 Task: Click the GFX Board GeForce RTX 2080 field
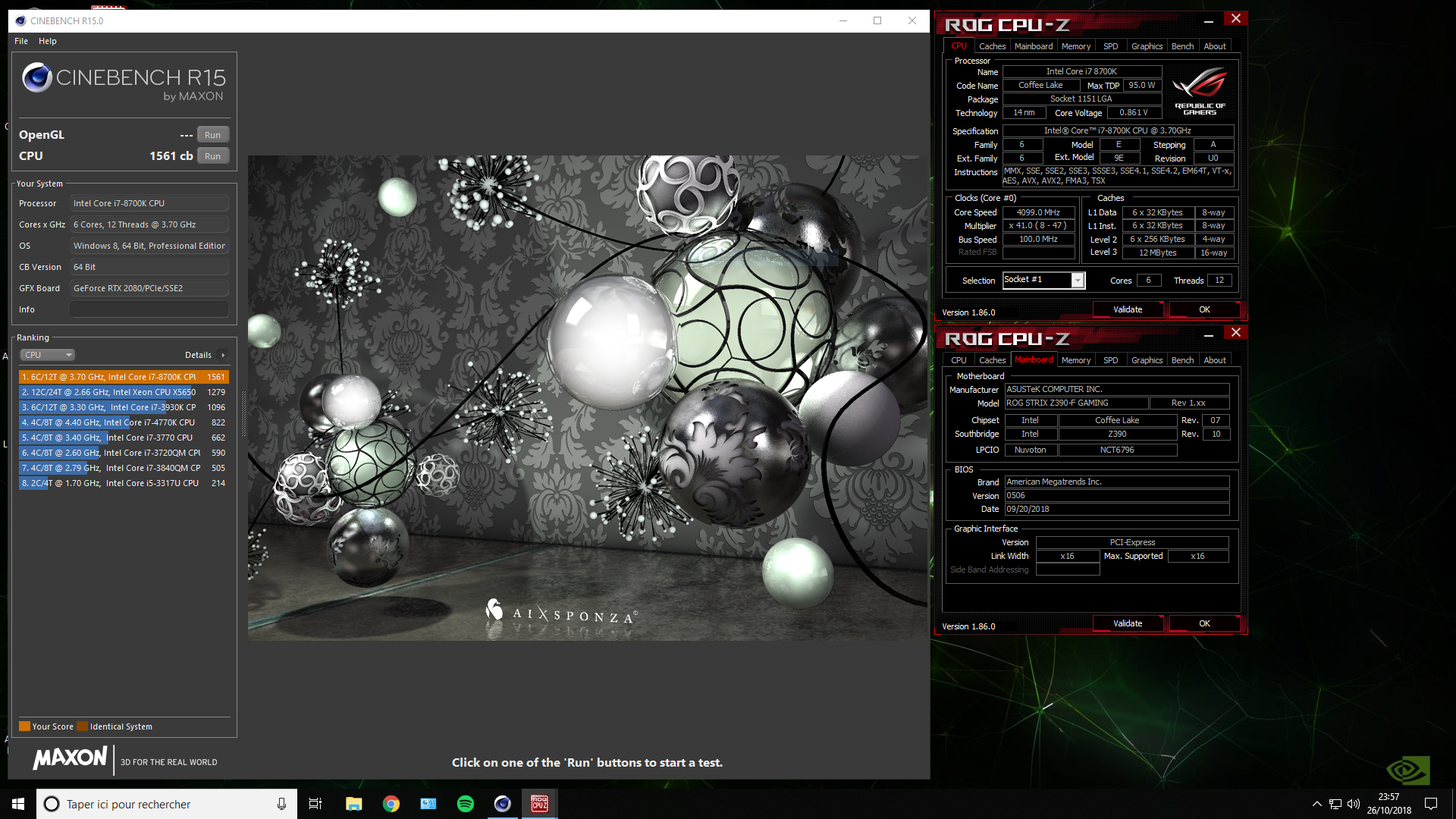pyautogui.click(x=149, y=288)
